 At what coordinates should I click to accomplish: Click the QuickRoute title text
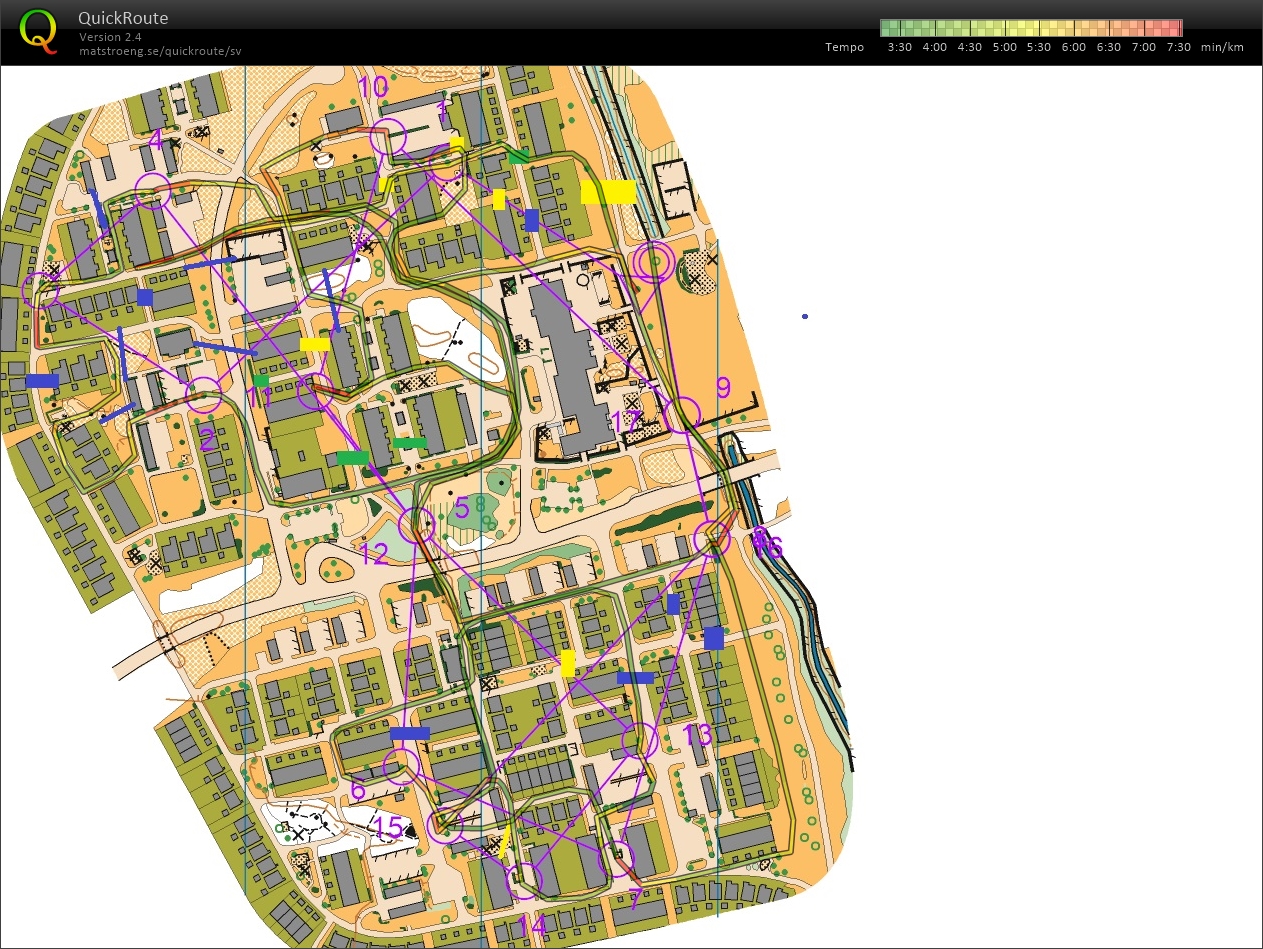[123, 18]
